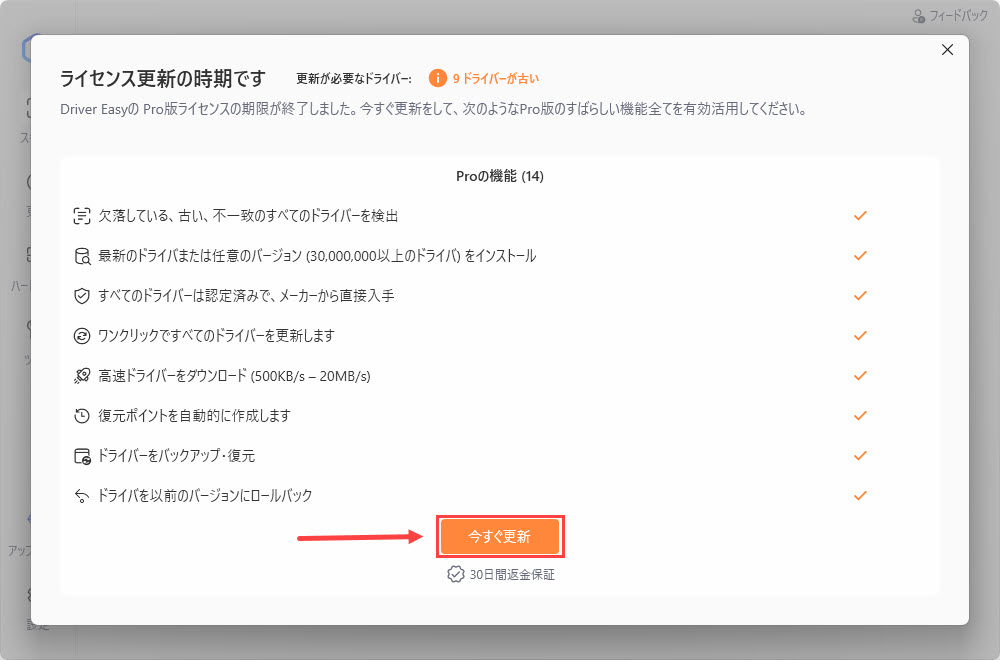Viewport: 1000px width, 660px height.
Task: Click the guarantee badge icon beside 30日間返金保証
Action: [x=455, y=575]
